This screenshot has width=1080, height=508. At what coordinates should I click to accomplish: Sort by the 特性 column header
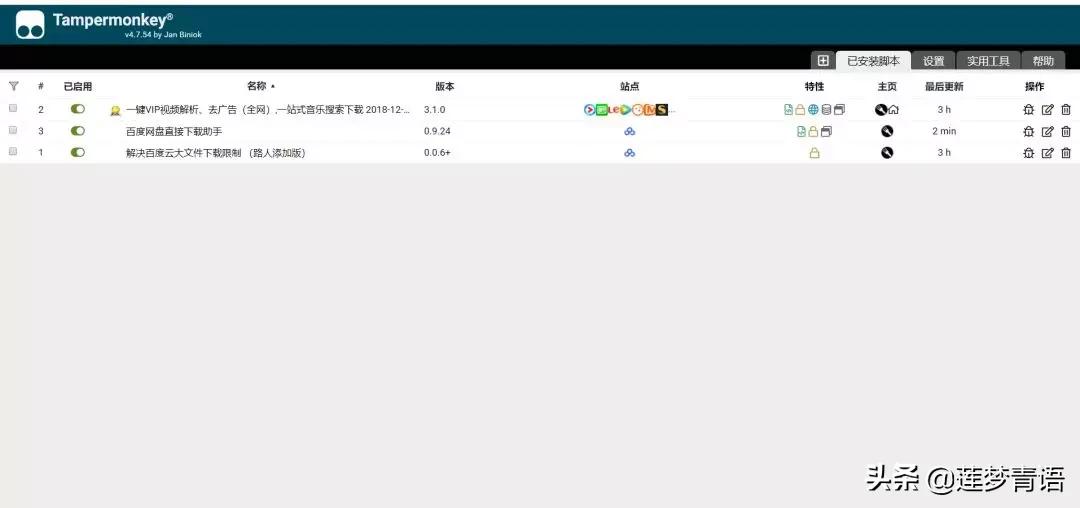coord(814,87)
